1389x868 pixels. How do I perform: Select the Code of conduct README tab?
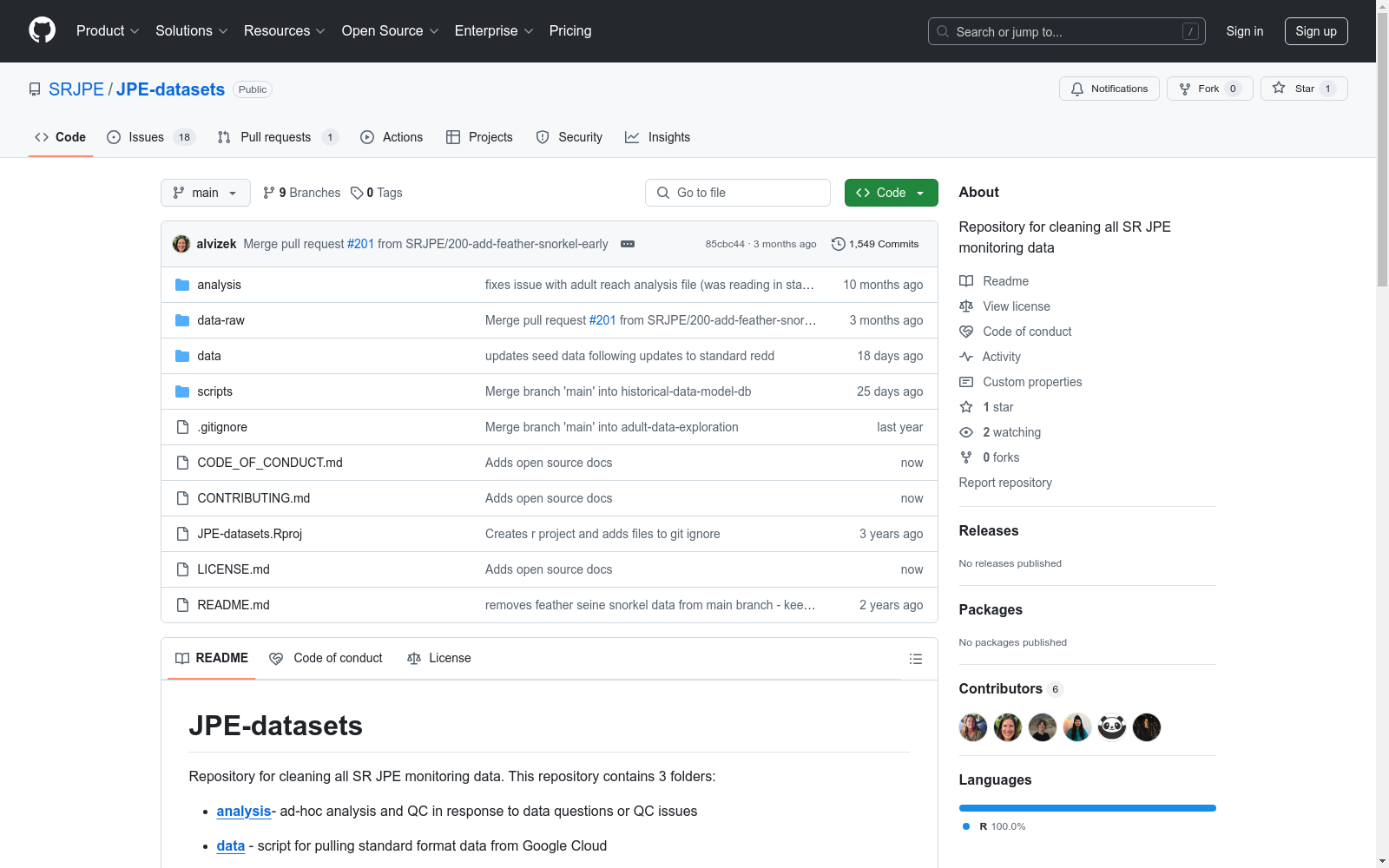(326, 659)
